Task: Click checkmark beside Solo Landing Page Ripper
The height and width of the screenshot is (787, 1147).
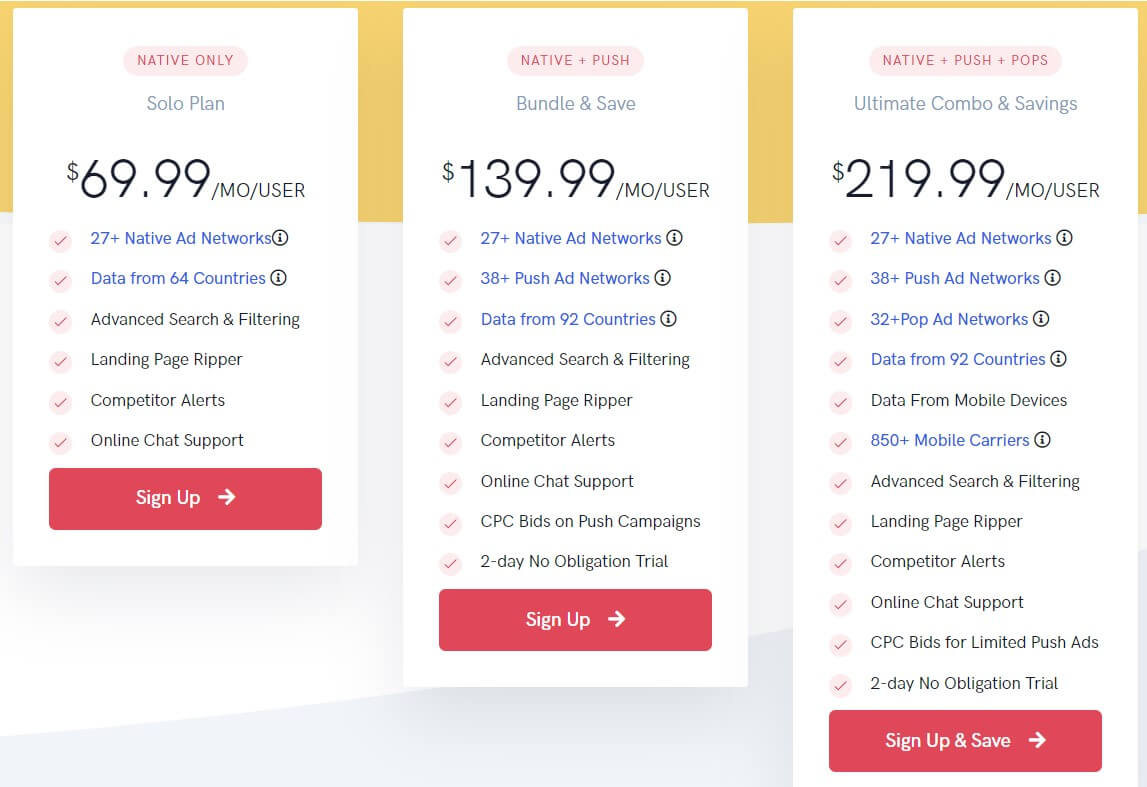Action: point(61,361)
